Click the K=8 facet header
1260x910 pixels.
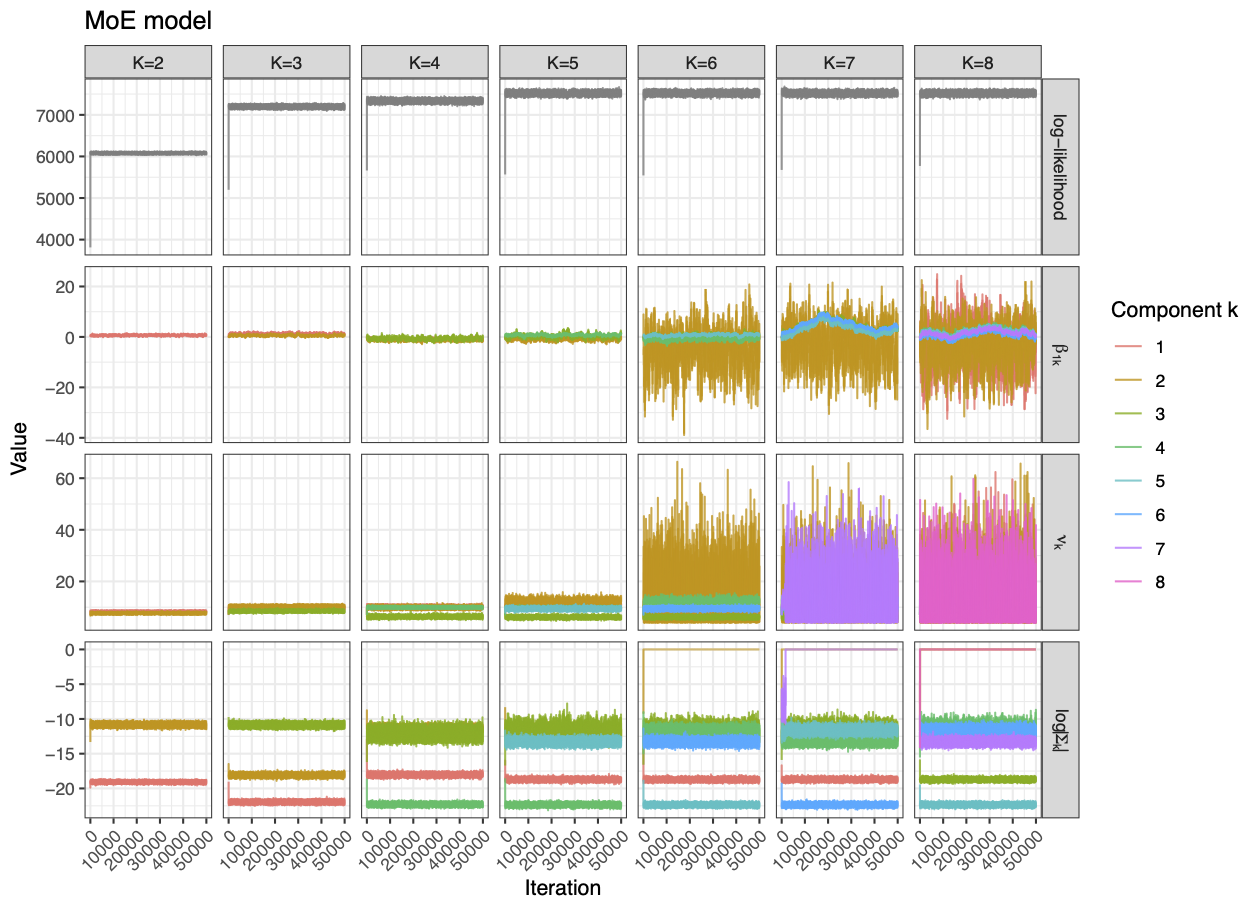point(977,62)
